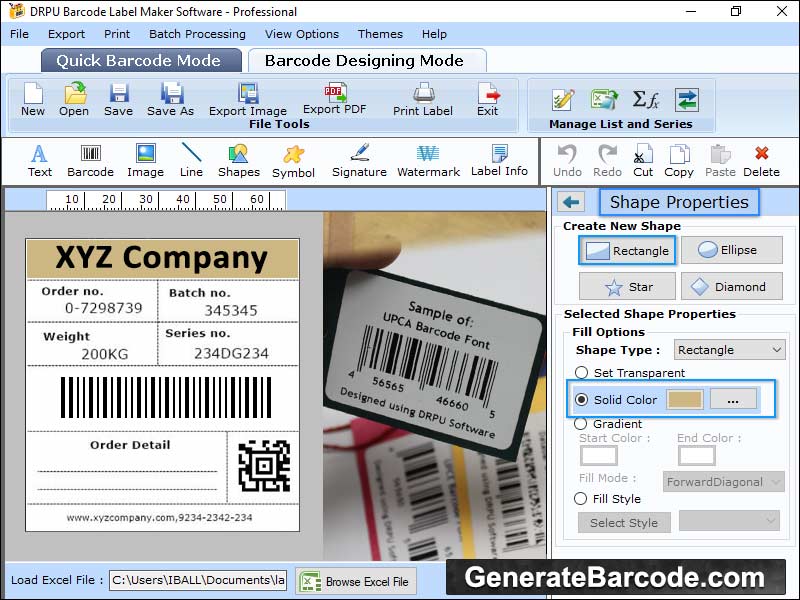Image resolution: width=800 pixels, height=600 pixels.
Task: Open the Label Info tool
Action: 499,154
